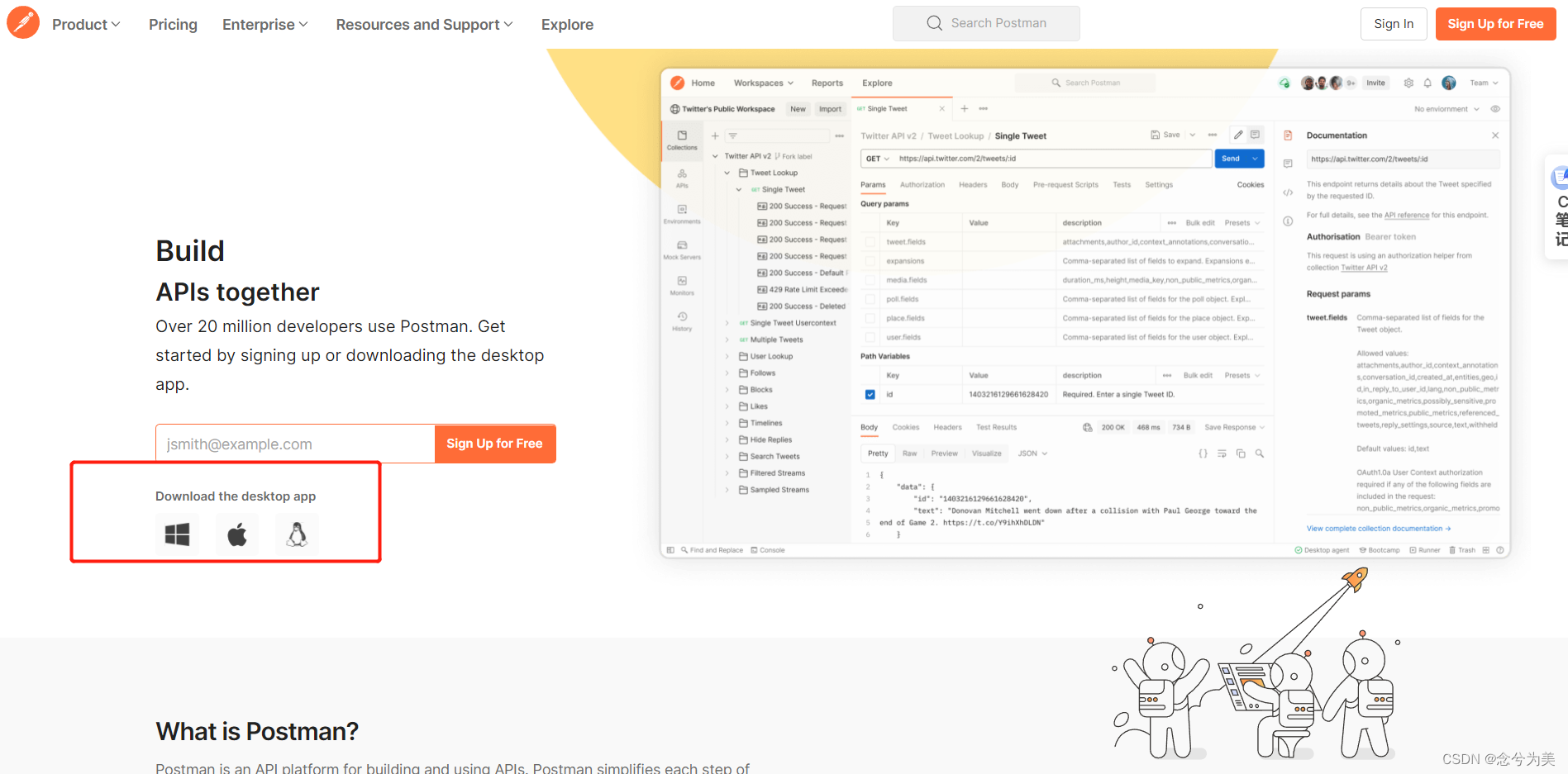
Task: Click the user avatar beside Team
Action: [x=1449, y=83]
